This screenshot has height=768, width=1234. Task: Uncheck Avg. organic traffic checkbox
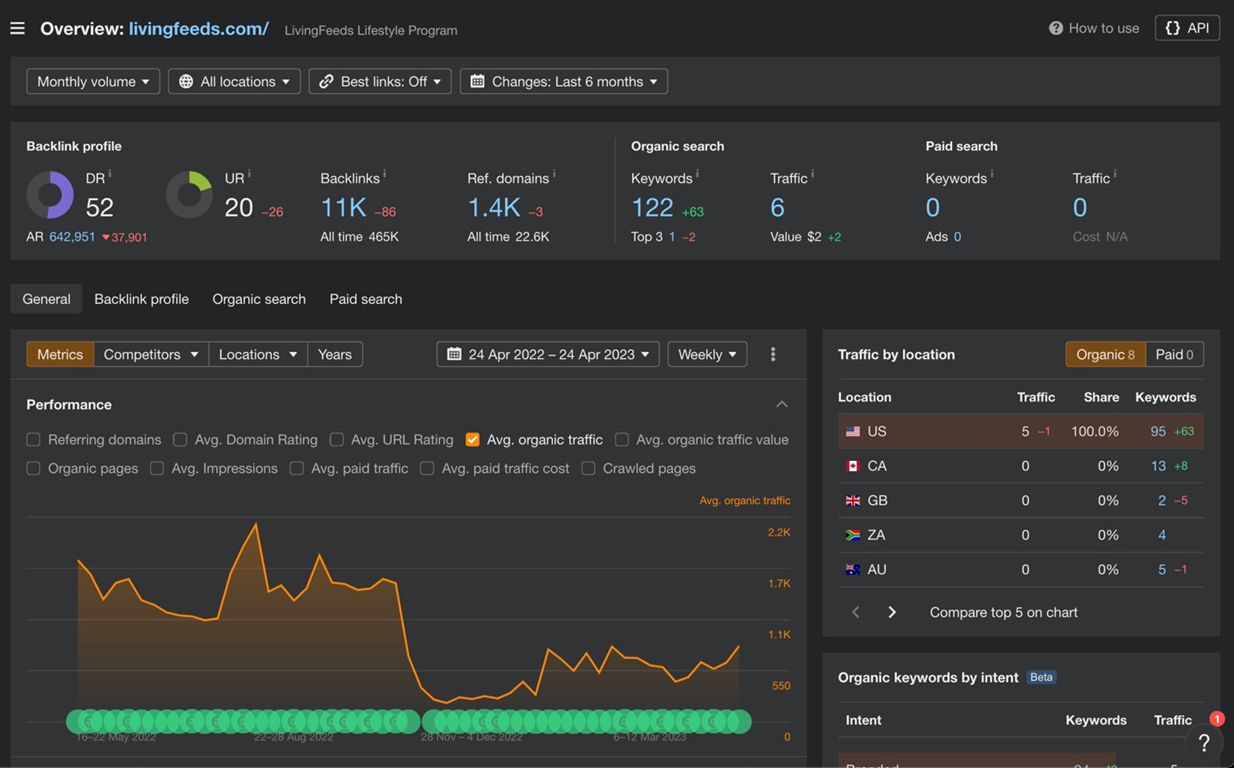point(472,439)
